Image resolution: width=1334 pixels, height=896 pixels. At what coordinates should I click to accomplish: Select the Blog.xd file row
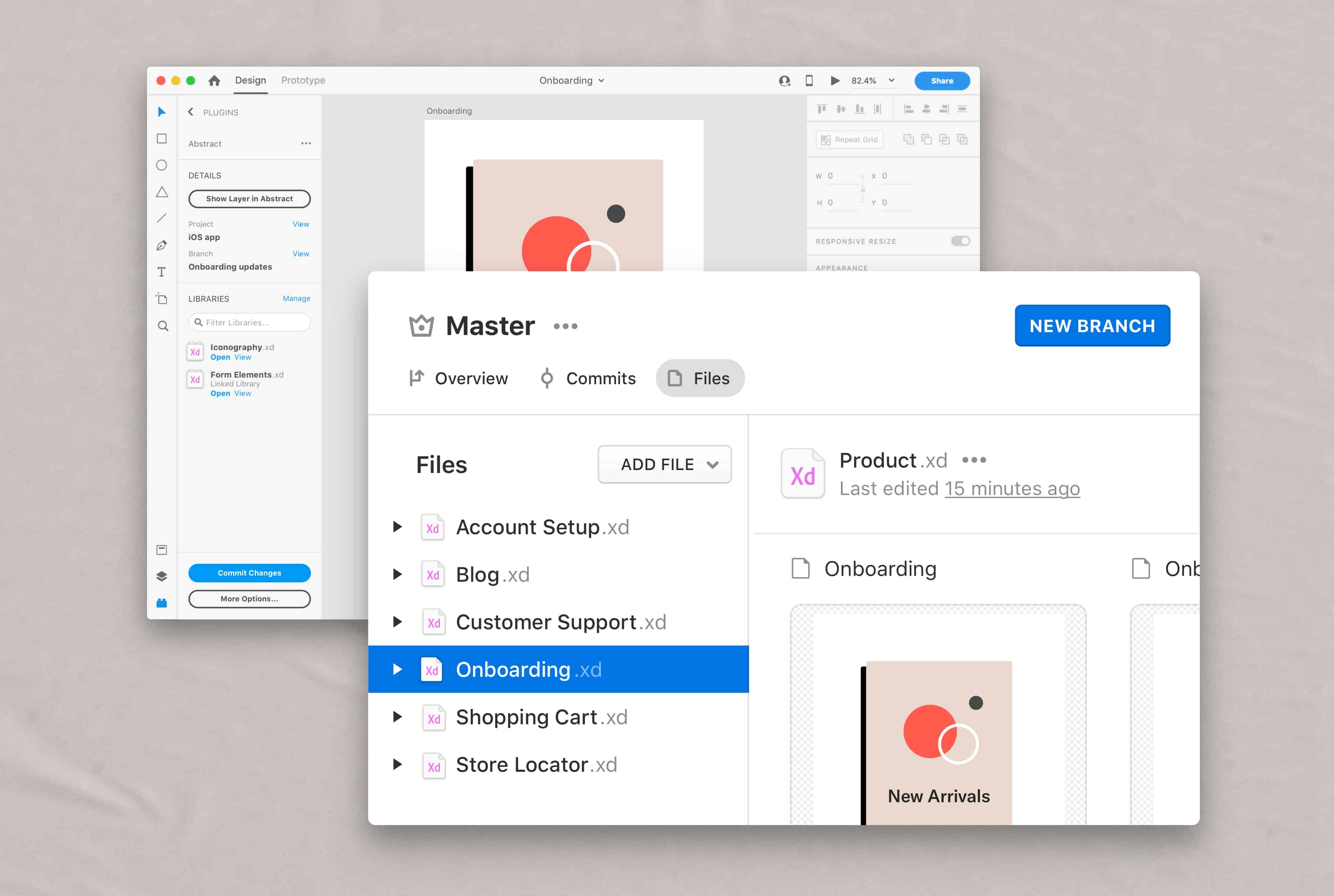559,574
